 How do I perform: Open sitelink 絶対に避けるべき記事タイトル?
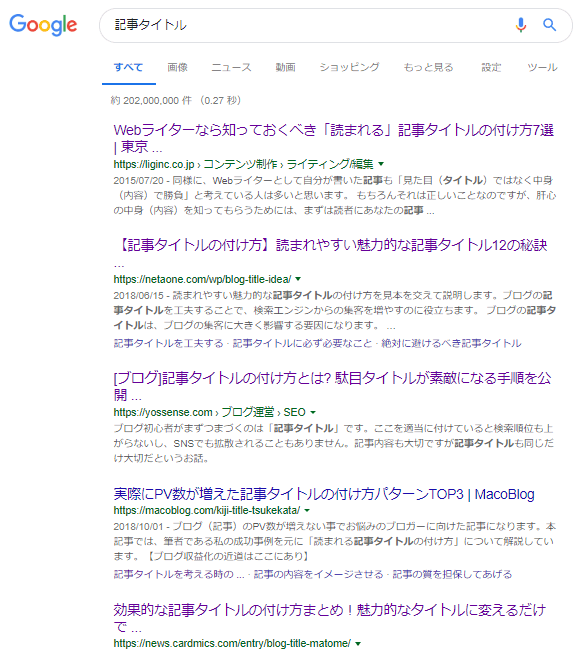pos(451,344)
